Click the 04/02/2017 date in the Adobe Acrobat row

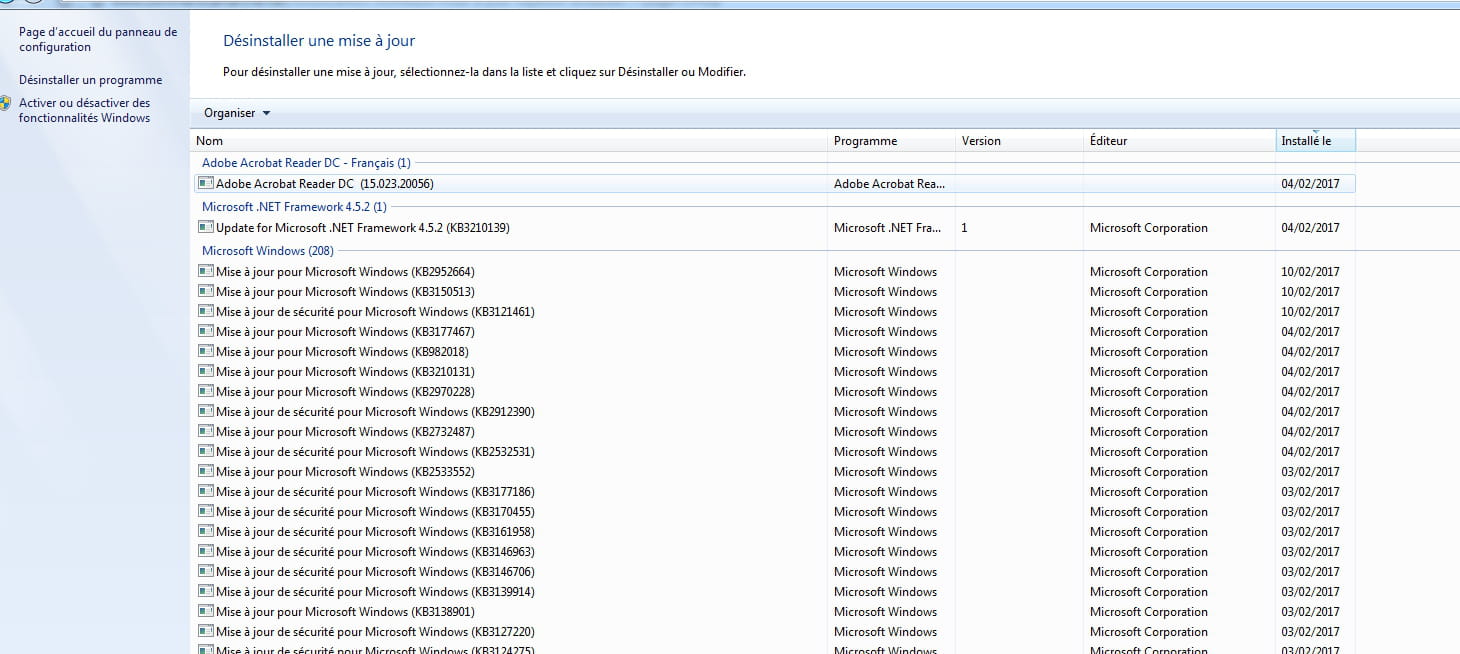point(1310,184)
